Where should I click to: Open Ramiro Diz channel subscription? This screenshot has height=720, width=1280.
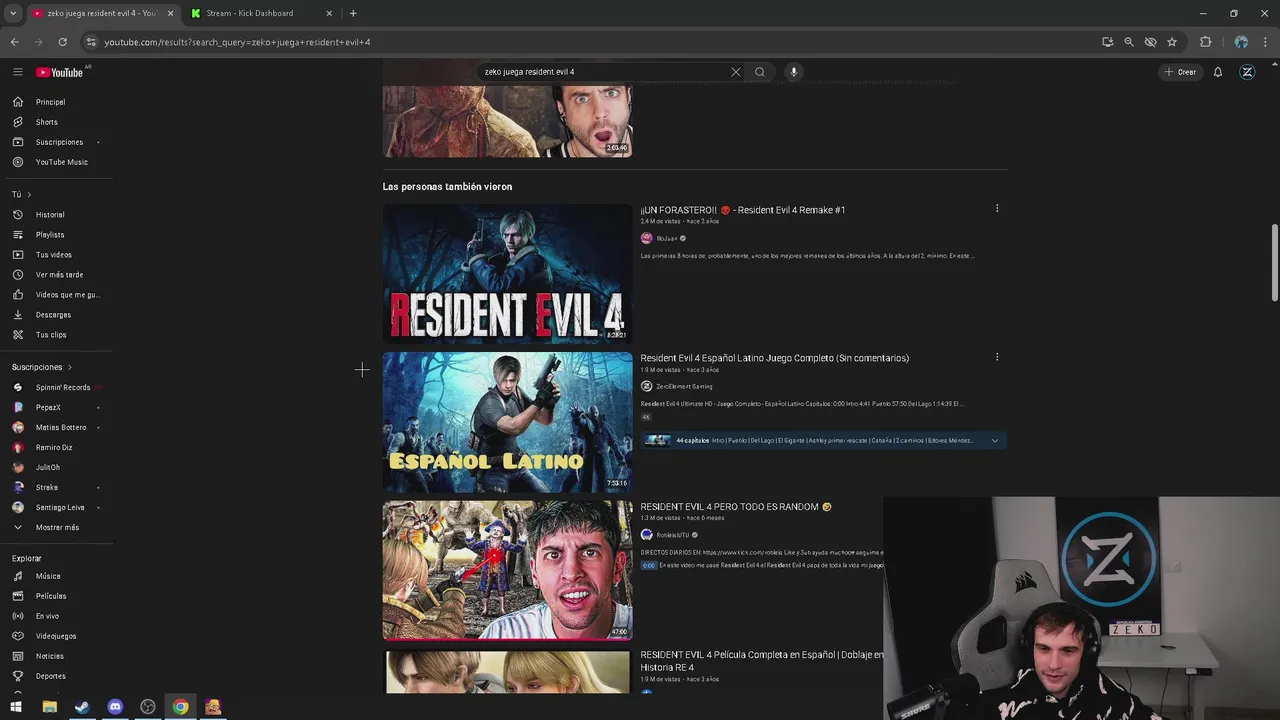[x=57, y=447]
